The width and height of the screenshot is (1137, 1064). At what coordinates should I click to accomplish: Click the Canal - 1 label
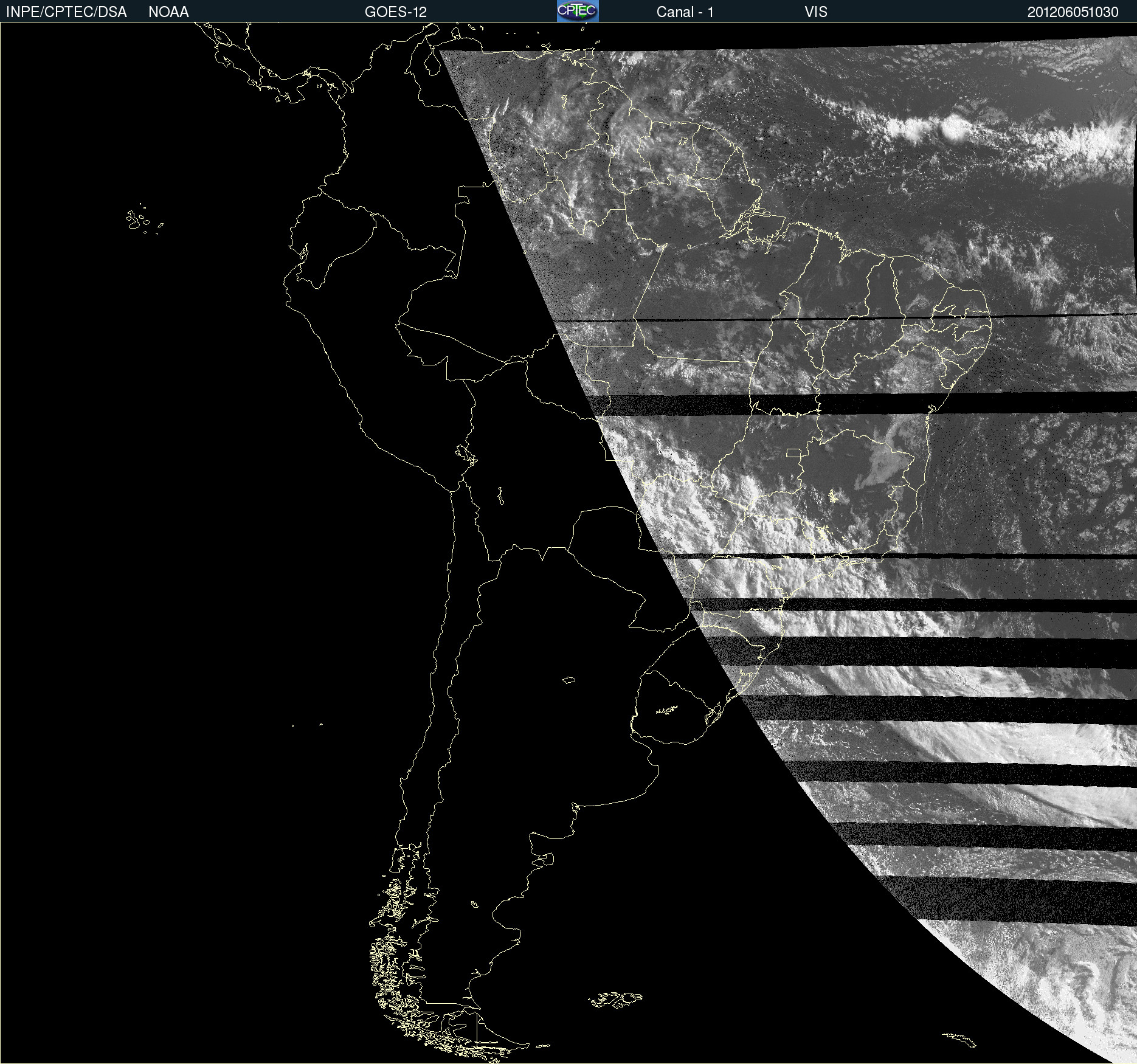tap(685, 12)
